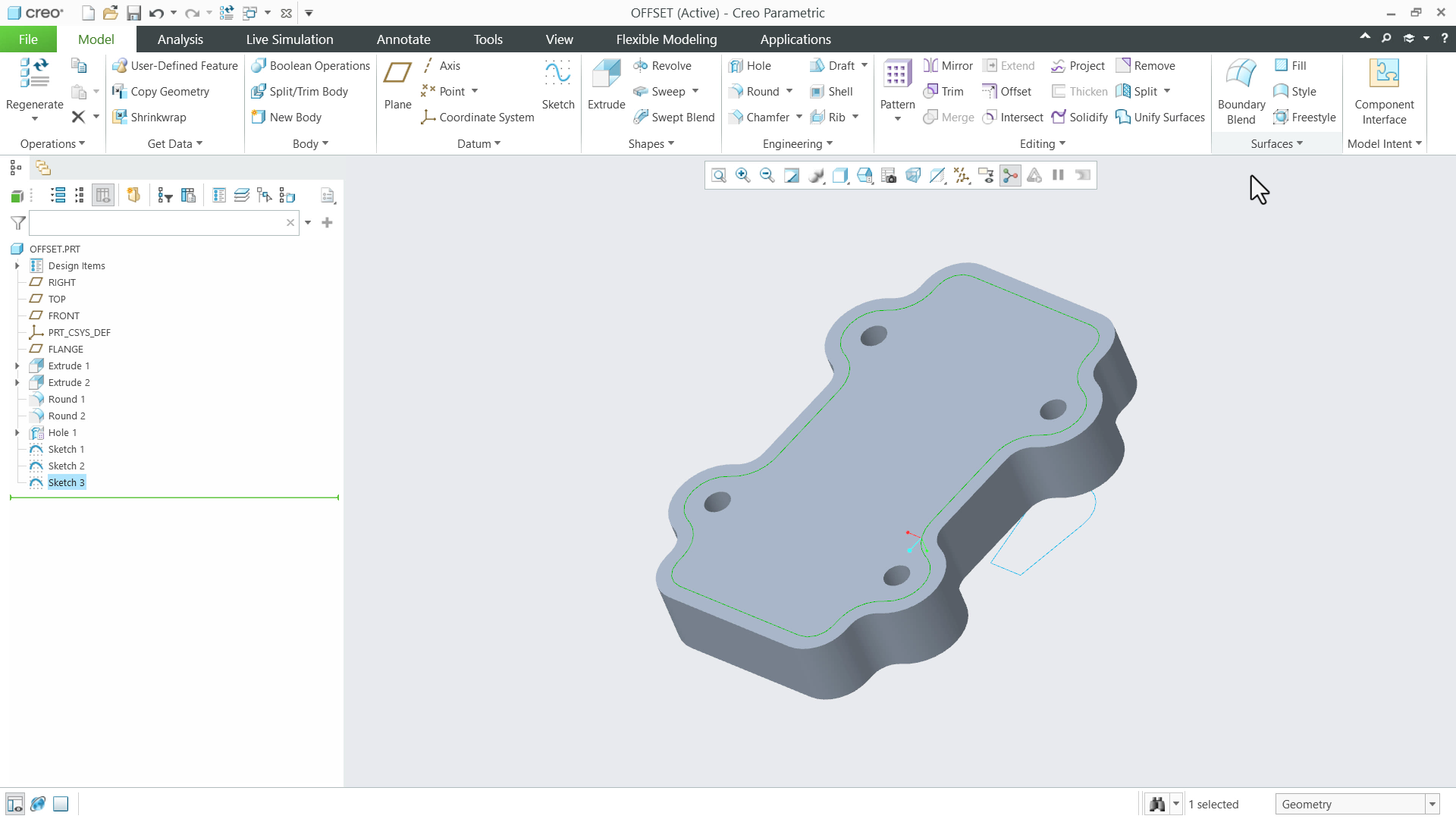
Task: Click the Boolean Operations button
Action: point(310,66)
